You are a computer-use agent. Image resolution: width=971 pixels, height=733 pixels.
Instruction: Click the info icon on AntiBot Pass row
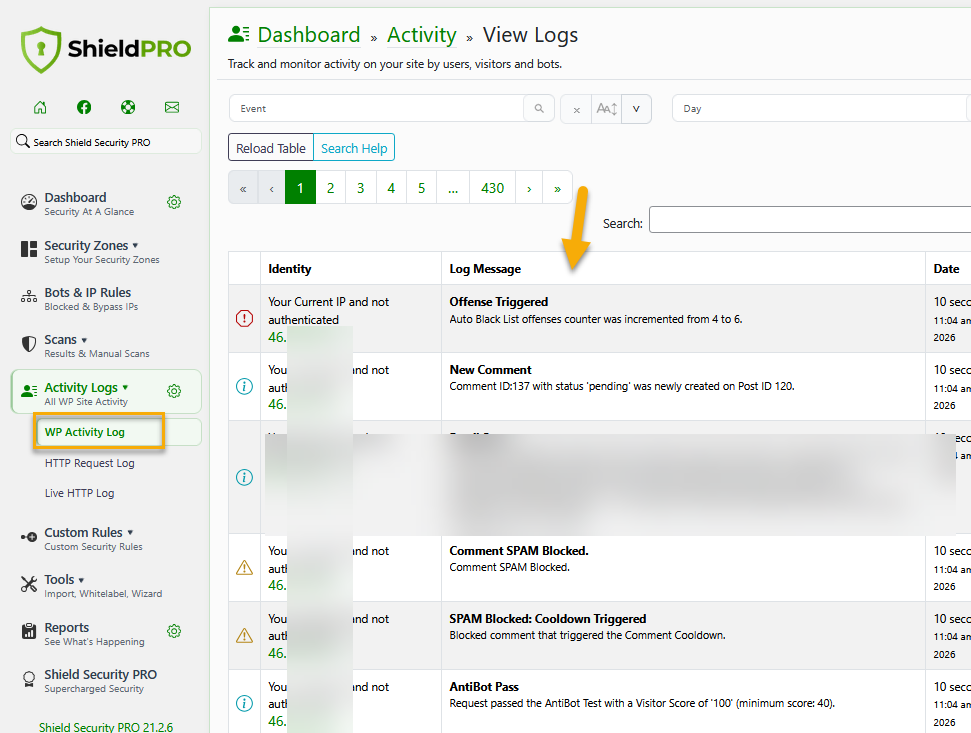pos(245,703)
